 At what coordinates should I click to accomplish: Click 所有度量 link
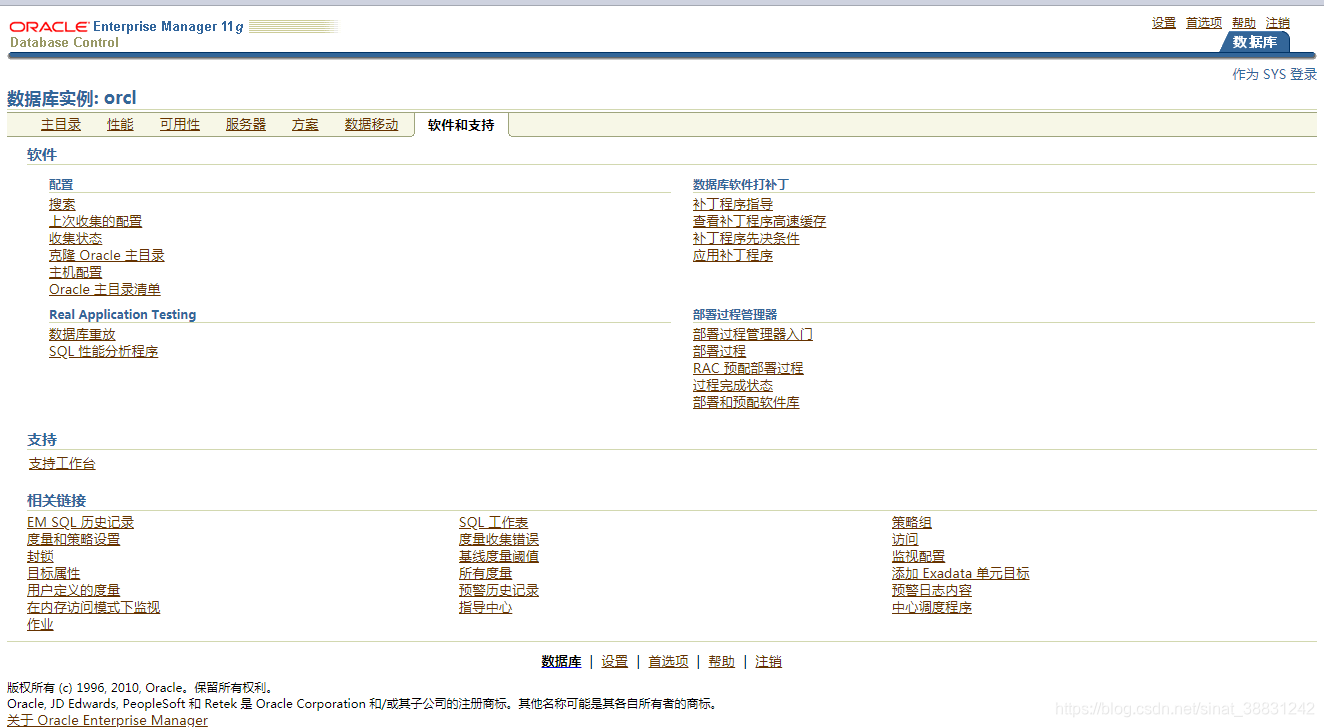click(485, 573)
